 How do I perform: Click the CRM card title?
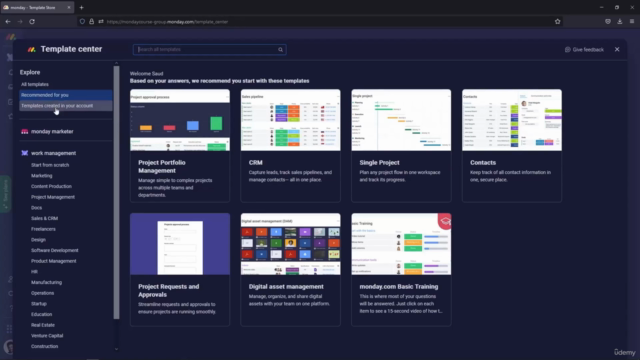click(x=256, y=162)
